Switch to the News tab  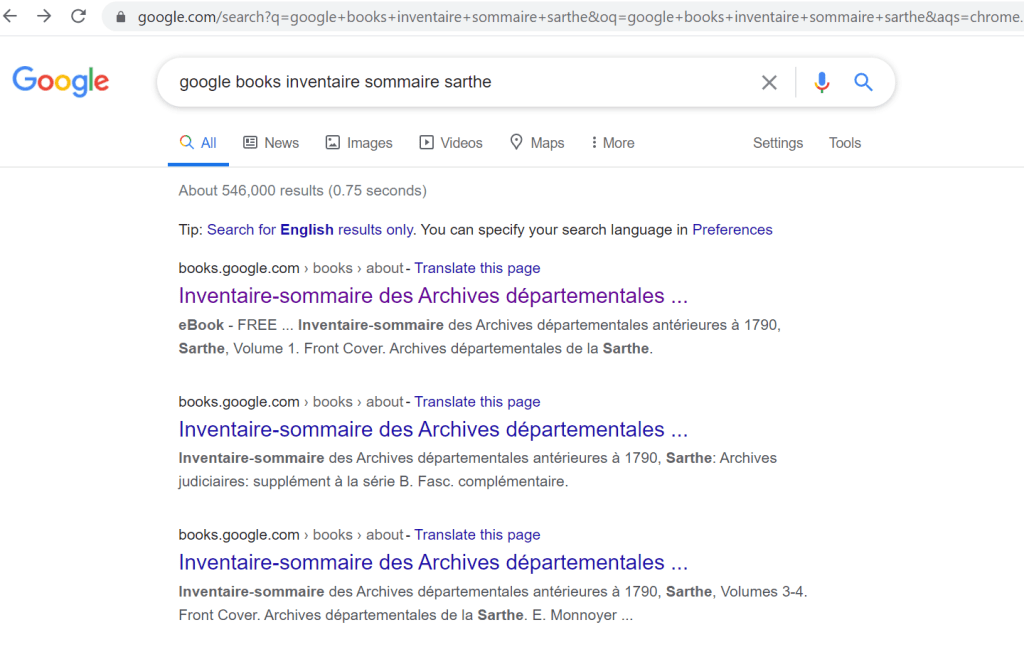pos(271,143)
